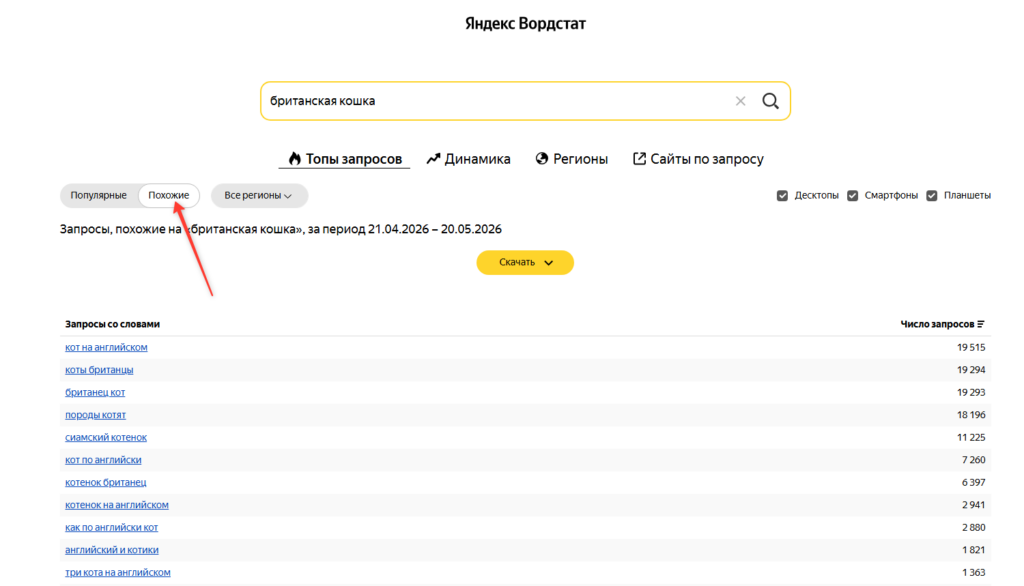Click the value 11 225
Viewport: 1024px width, 586px height.
point(971,438)
